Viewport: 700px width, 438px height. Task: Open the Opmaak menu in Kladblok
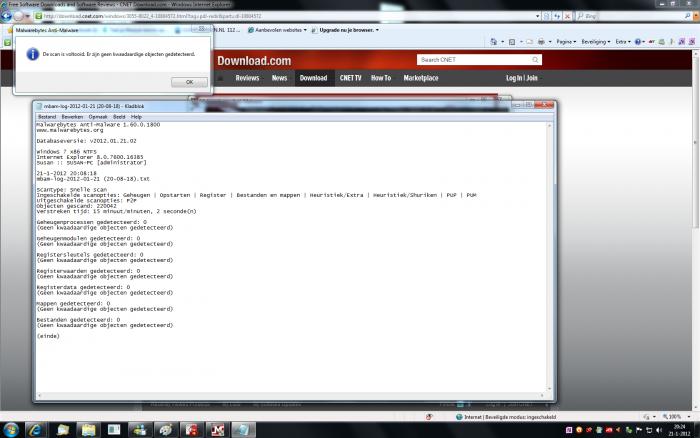coord(98,117)
